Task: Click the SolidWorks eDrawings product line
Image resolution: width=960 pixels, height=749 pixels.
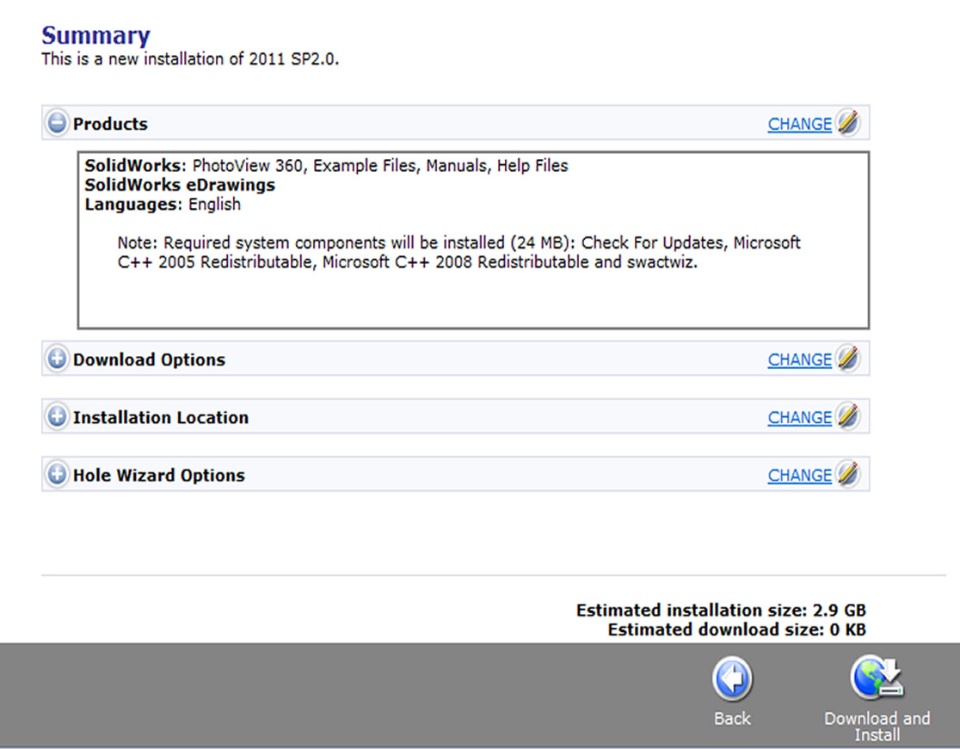Action: (180, 185)
